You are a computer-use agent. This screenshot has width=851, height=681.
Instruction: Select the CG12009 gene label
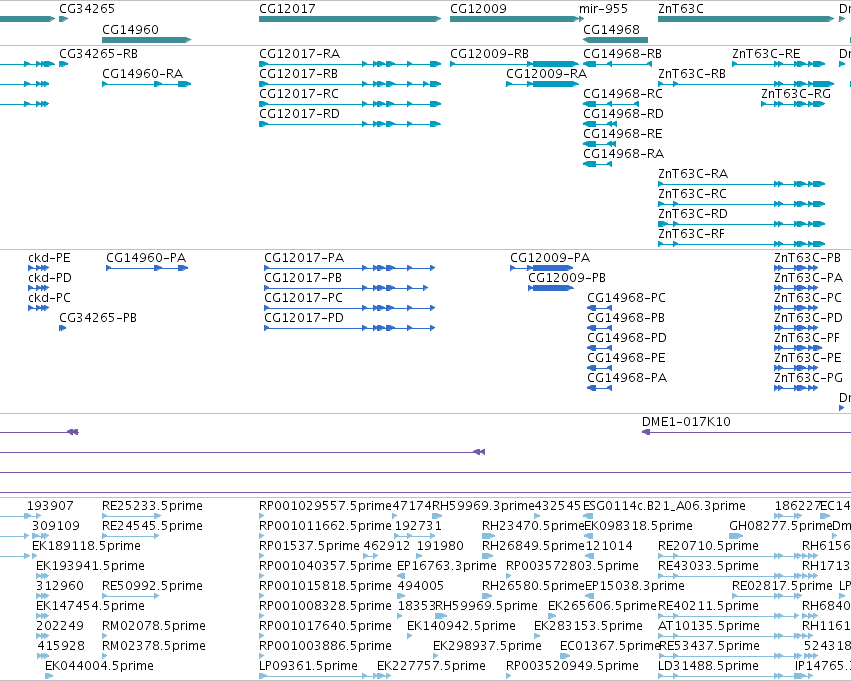pyautogui.click(x=478, y=9)
